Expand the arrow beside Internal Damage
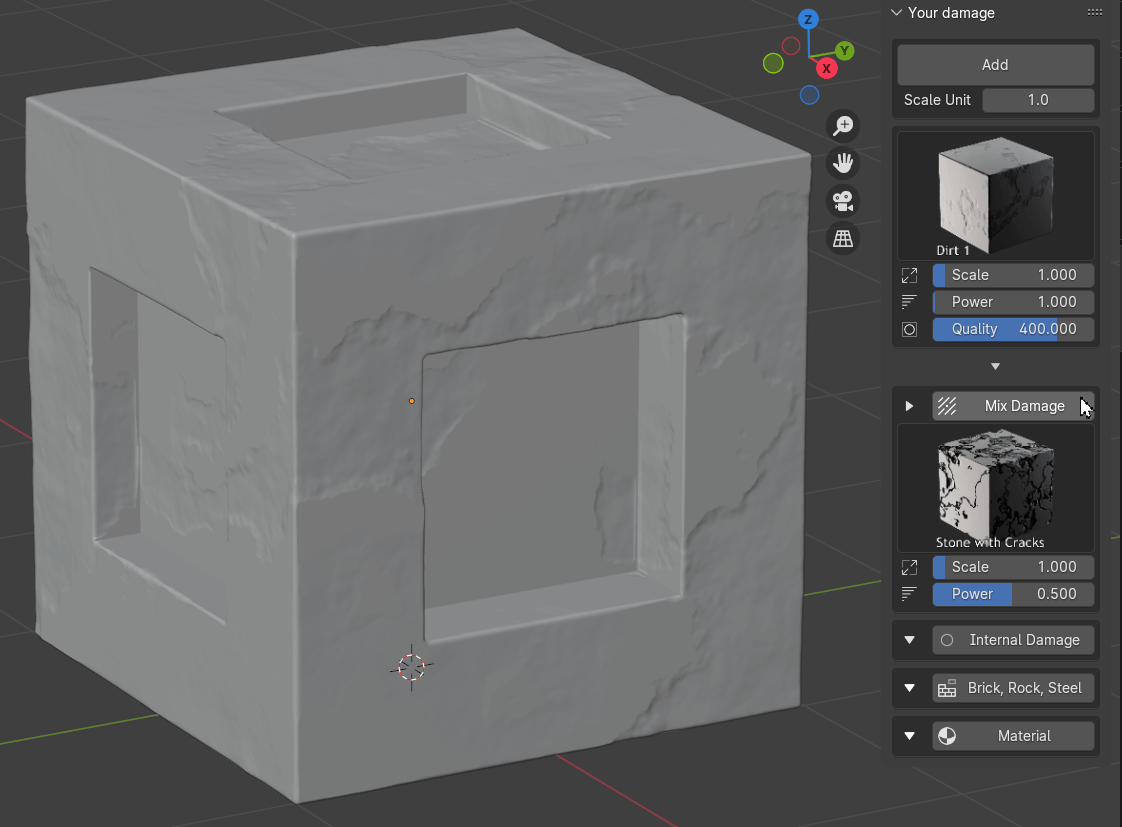 point(909,640)
